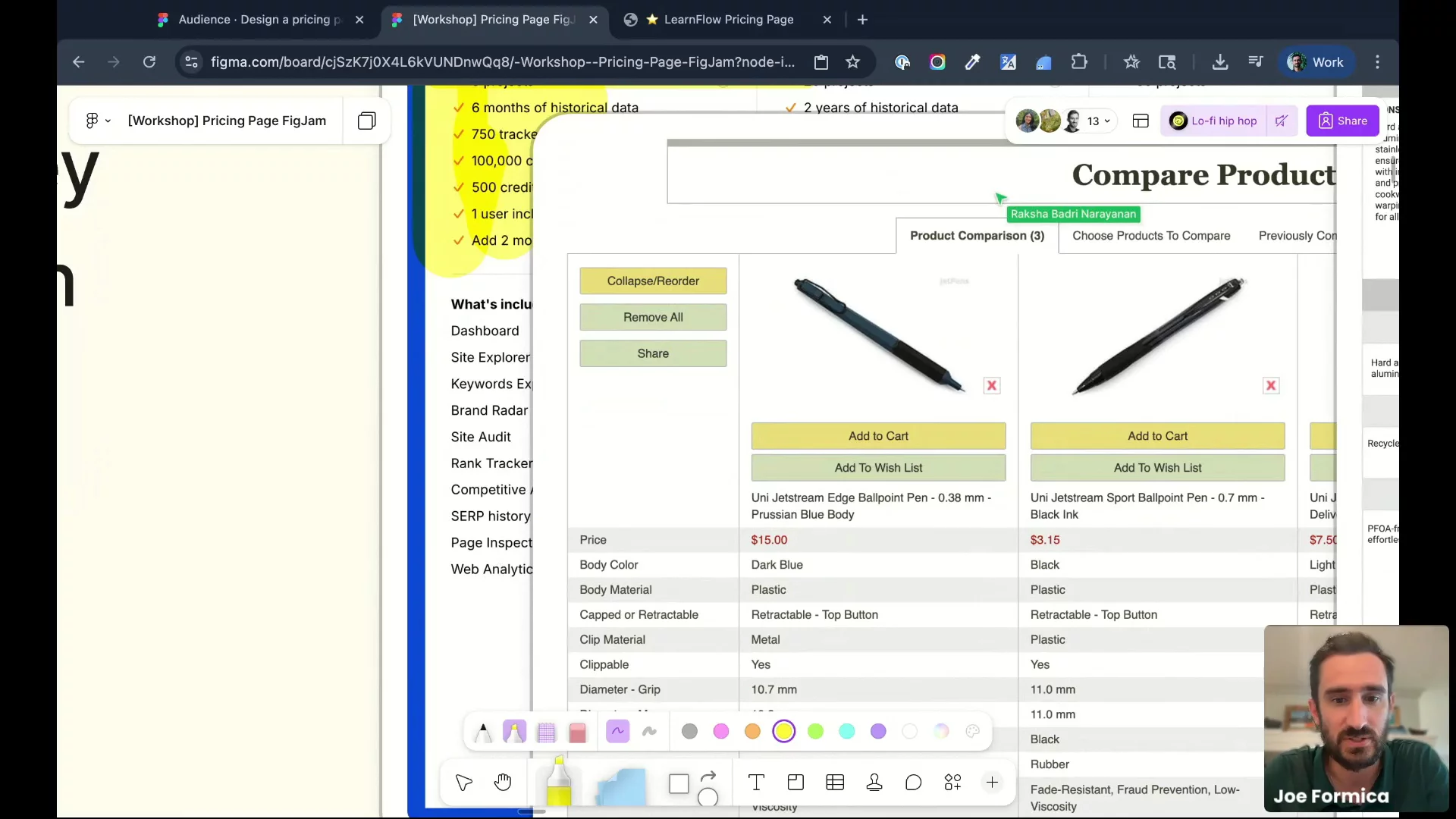This screenshot has width=1456, height=819.
Task: Open the Work profile menu
Action: (x=1316, y=62)
